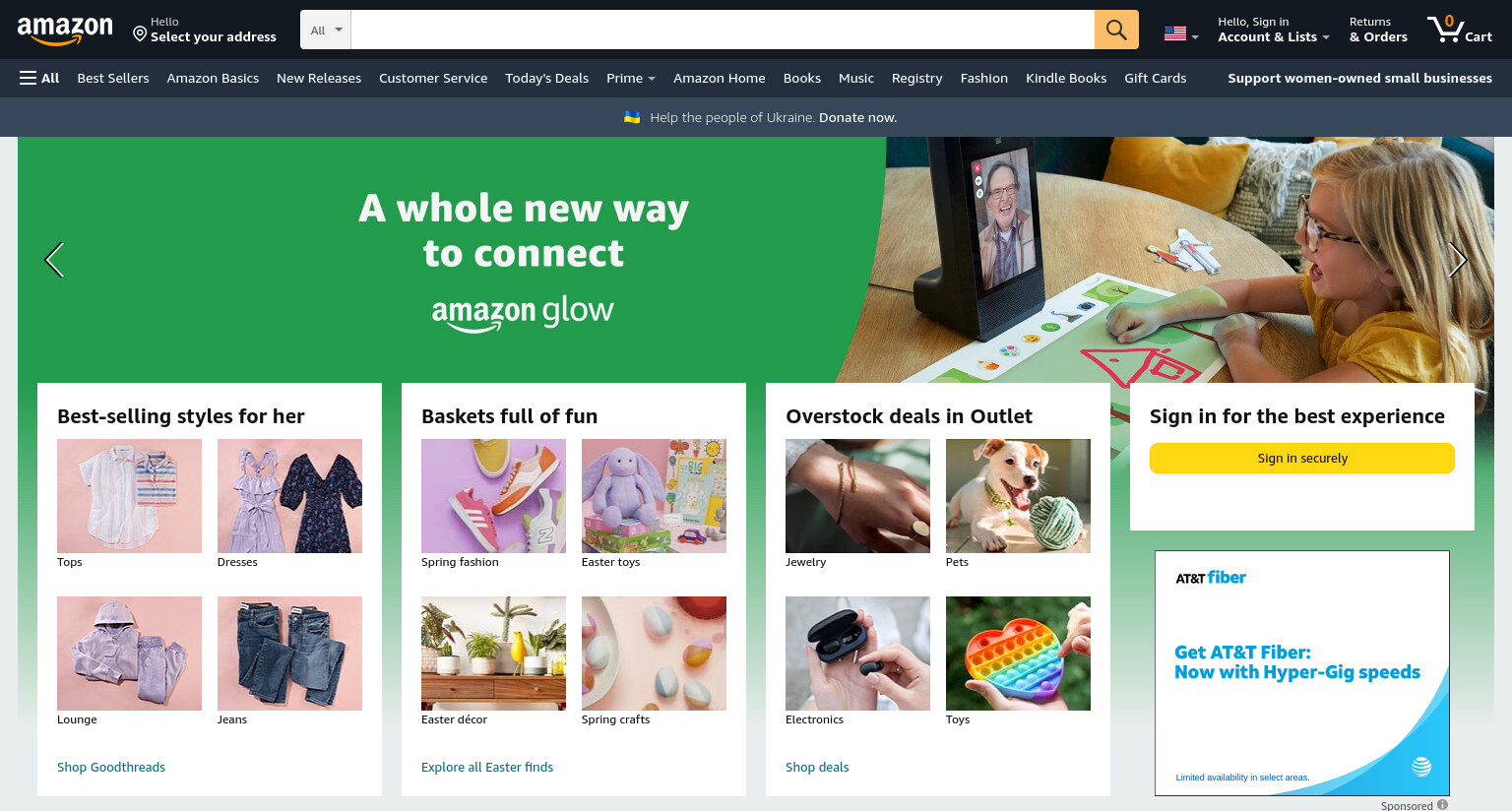Click the Sign in securely button

point(1302,458)
